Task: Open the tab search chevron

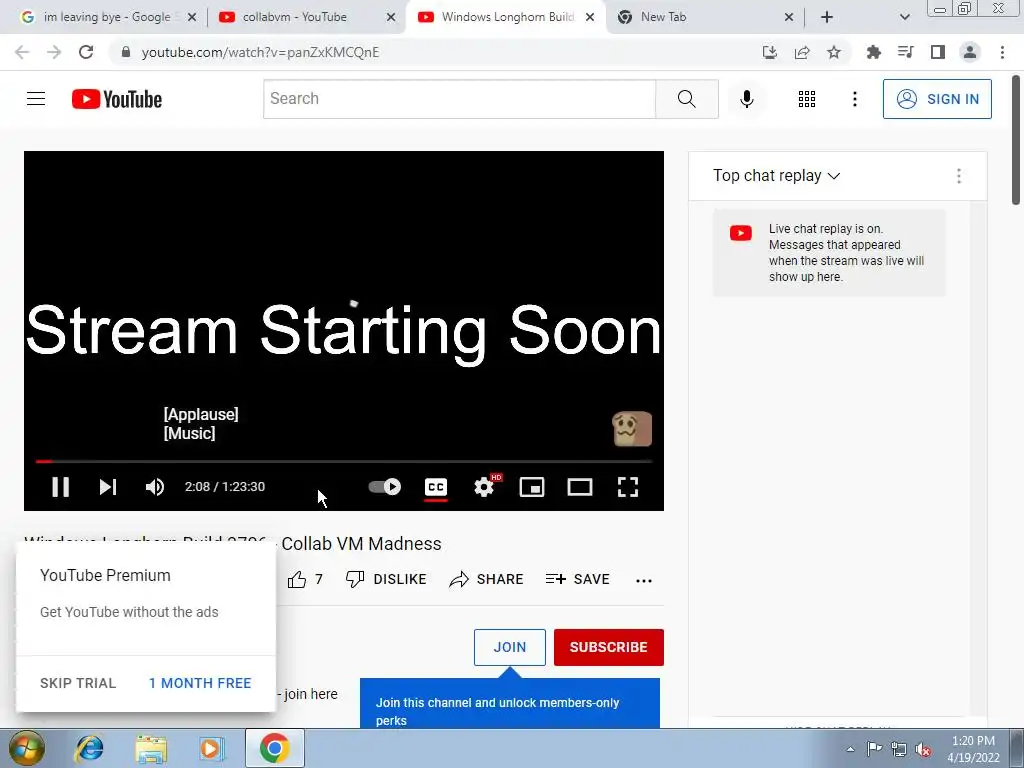Action: (x=904, y=17)
